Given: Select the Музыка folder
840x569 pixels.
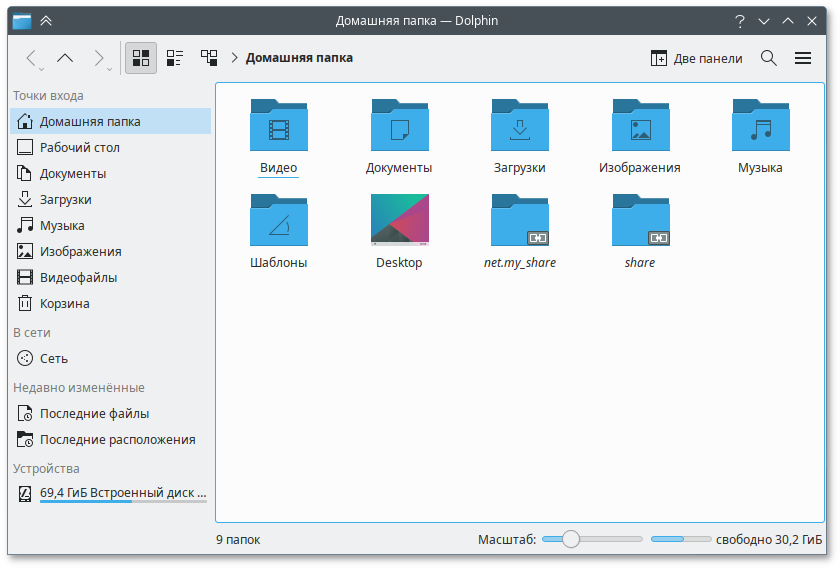Looking at the screenshot, I should (760, 126).
